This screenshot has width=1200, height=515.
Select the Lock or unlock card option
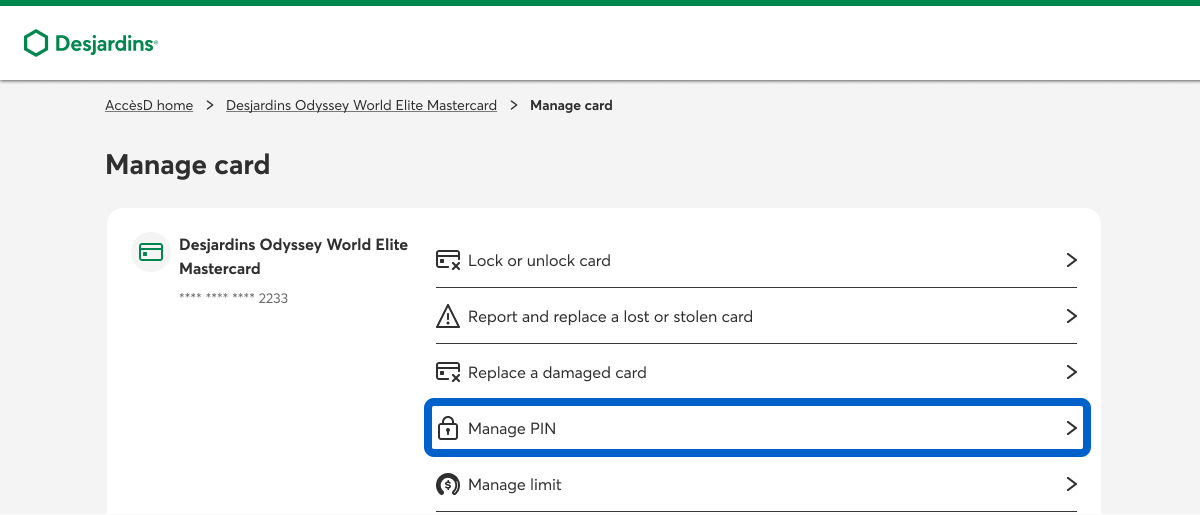[539, 261]
